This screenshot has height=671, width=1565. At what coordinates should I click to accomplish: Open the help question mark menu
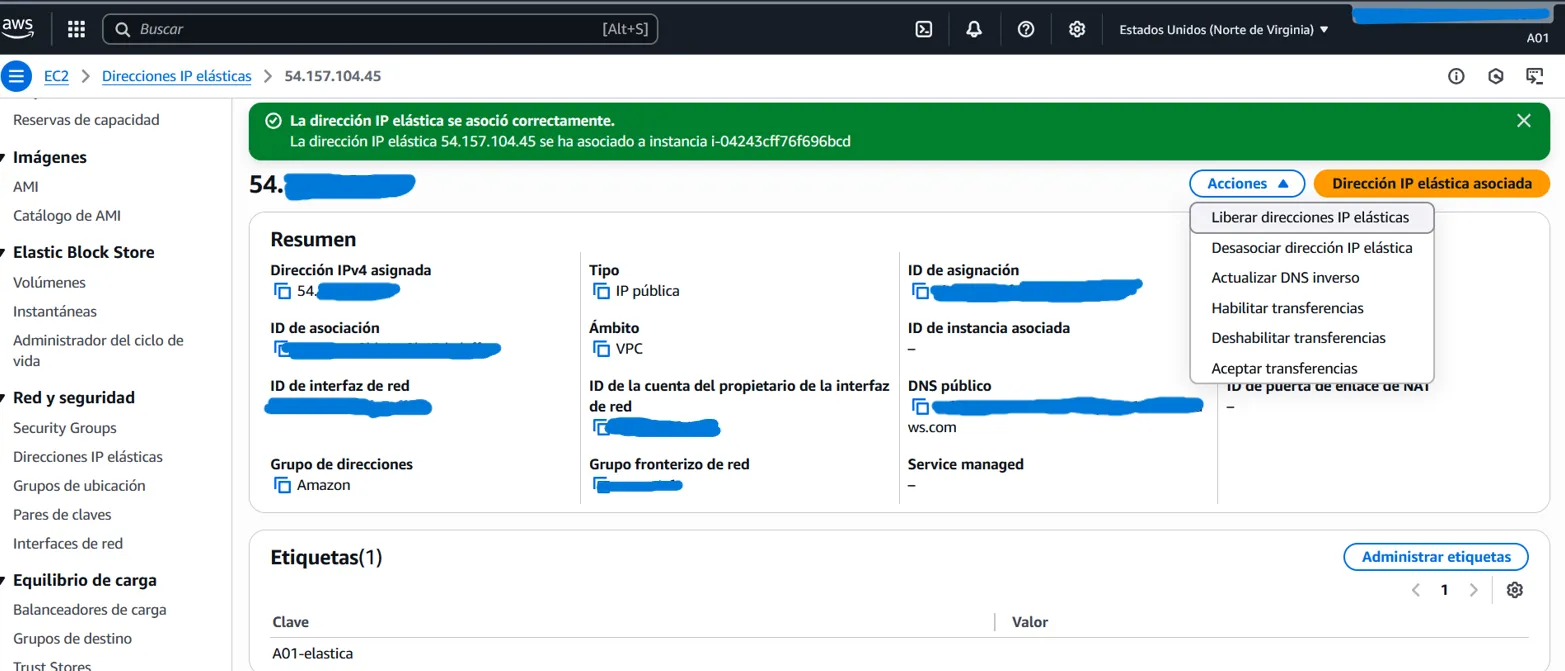1025,30
